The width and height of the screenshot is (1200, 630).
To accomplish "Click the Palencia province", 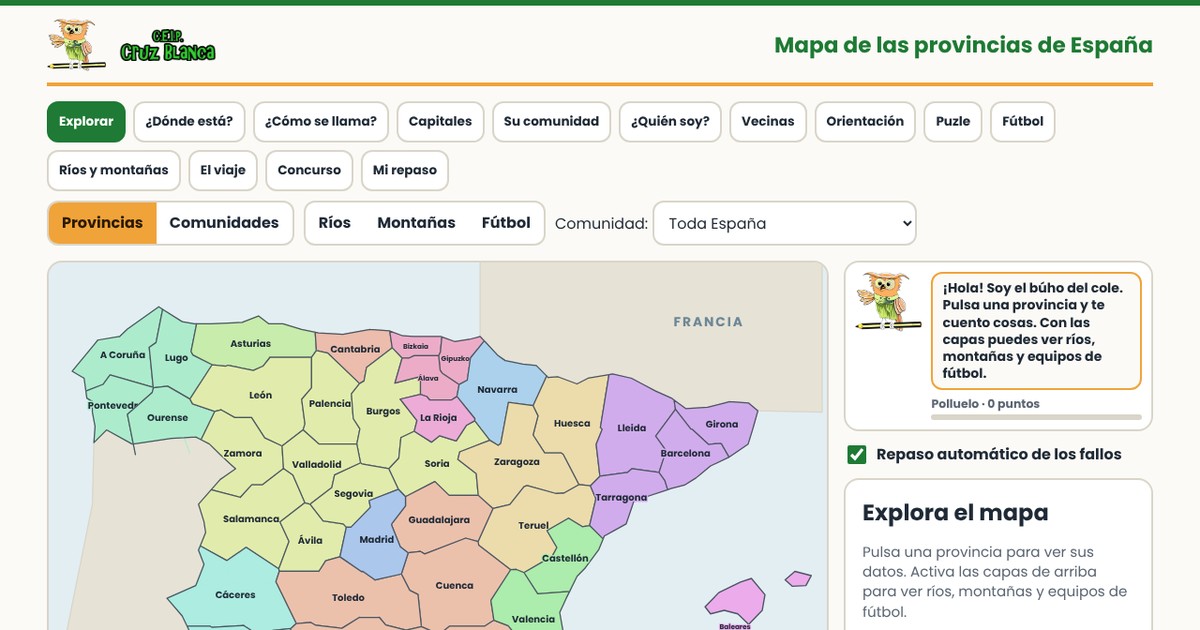I will coord(329,404).
